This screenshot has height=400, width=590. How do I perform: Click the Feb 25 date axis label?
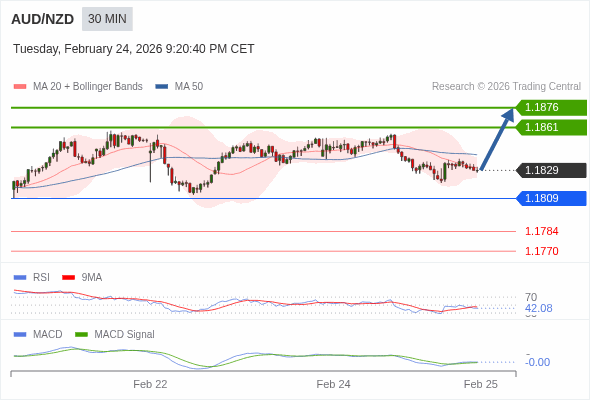[x=481, y=384]
